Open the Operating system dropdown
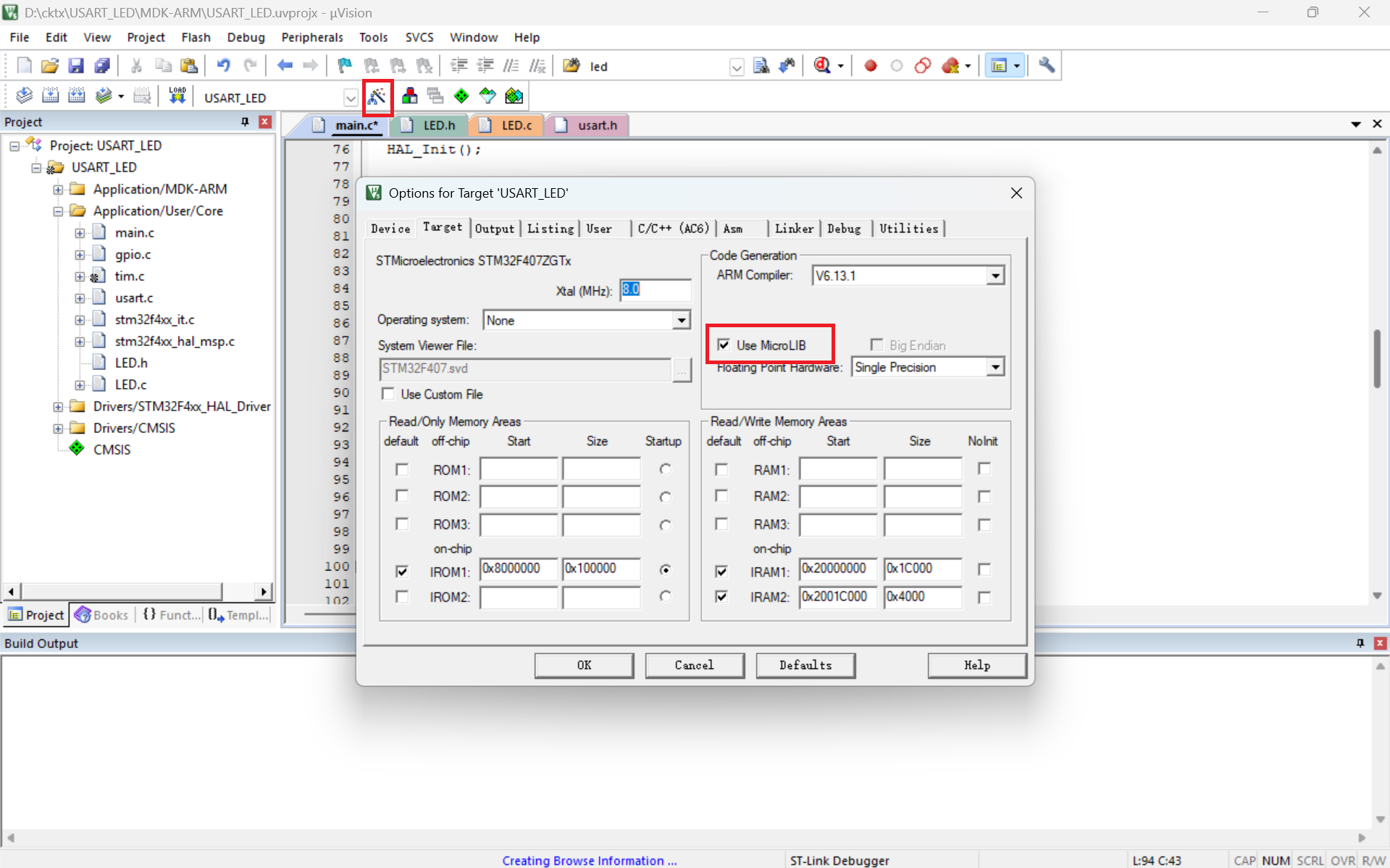The width and height of the screenshot is (1390, 868). [x=681, y=320]
